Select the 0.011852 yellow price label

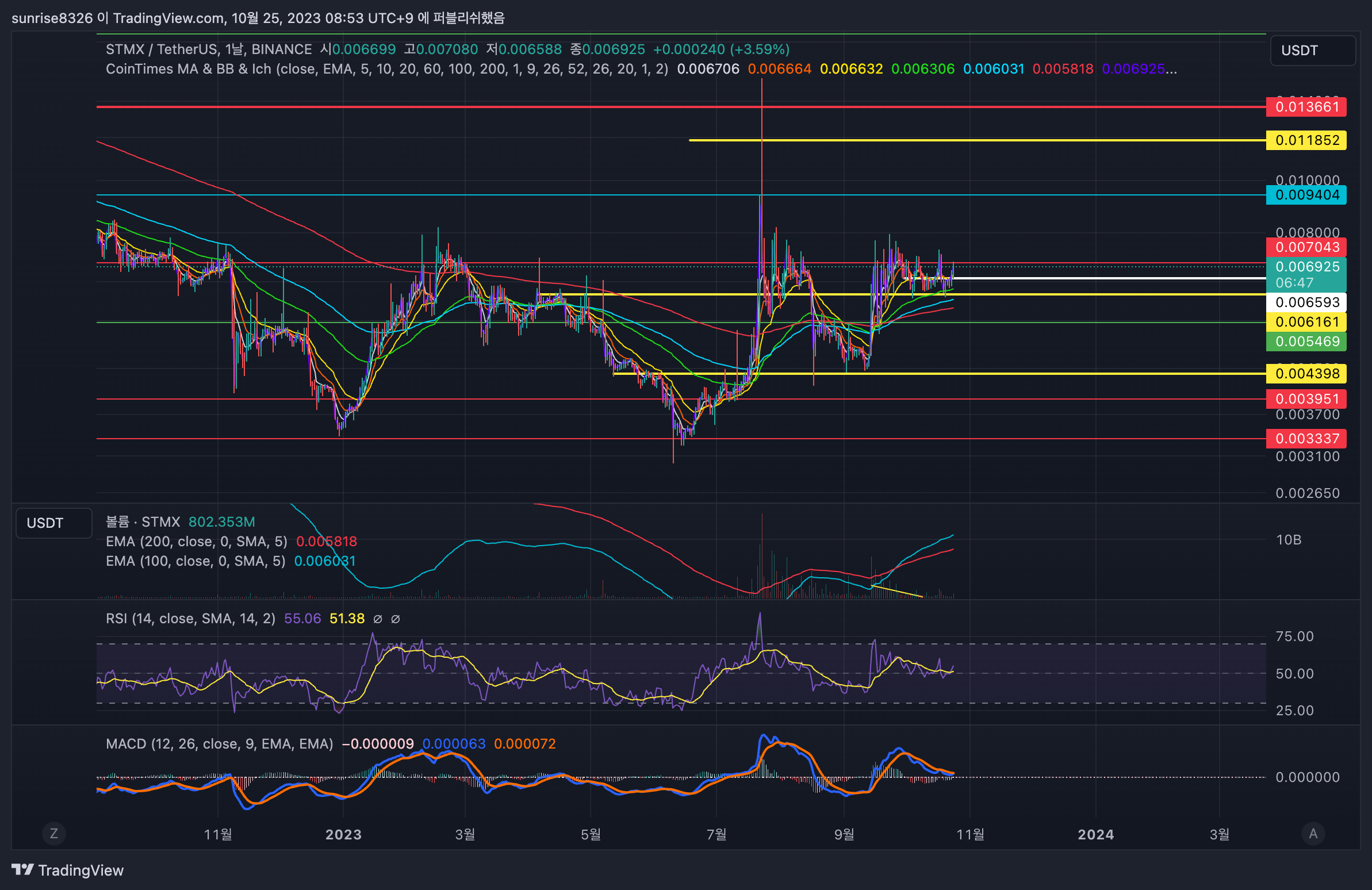click(1305, 140)
